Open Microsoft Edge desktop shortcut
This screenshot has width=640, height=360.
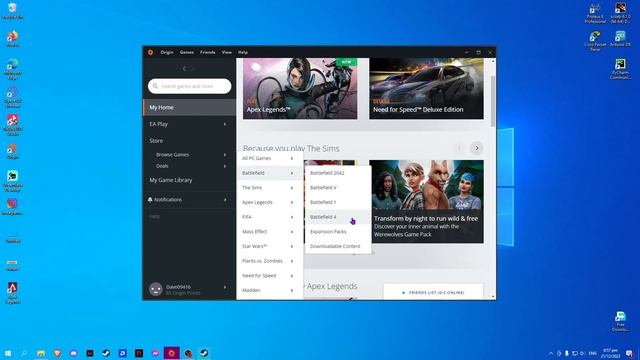[12, 69]
